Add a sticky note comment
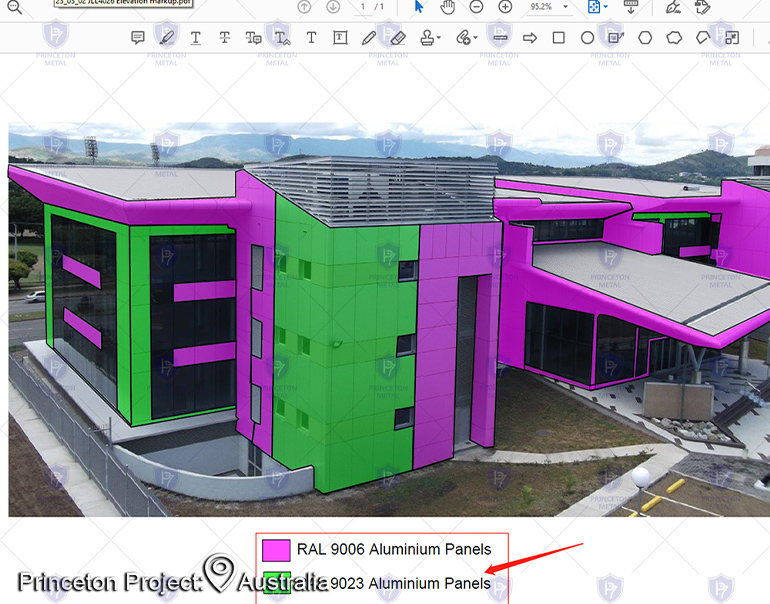 click(138, 38)
